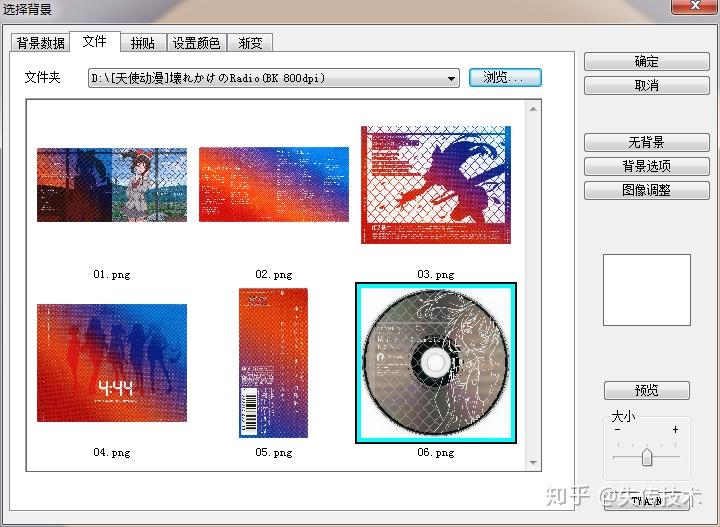Viewport: 720px width, 527px height.
Task: Open the 渐变 tab
Action: 250,43
